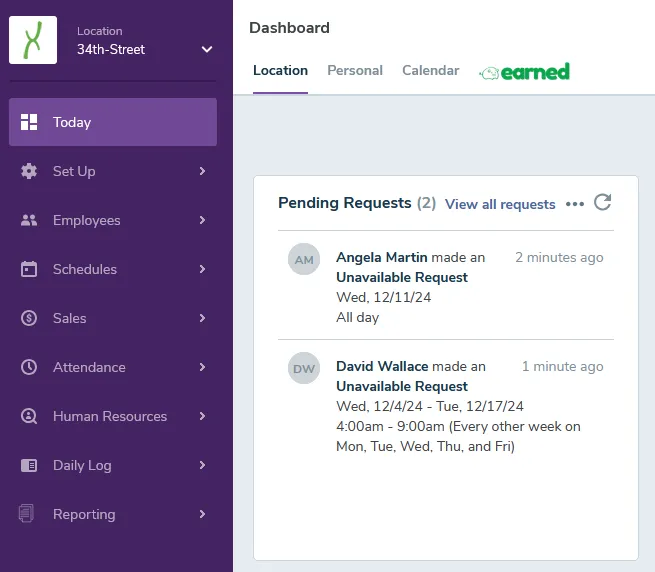Click the Today dashboard grid icon
Screen dimensions: 655x572
point(29,122)
